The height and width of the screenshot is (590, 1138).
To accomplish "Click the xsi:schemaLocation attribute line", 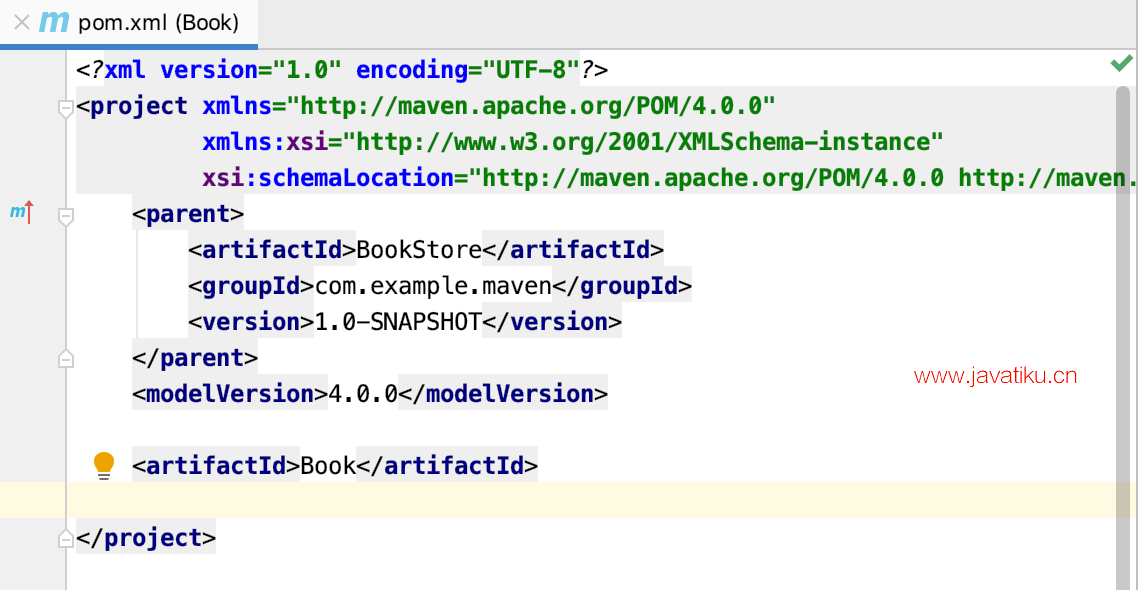I will click(668, 178).
